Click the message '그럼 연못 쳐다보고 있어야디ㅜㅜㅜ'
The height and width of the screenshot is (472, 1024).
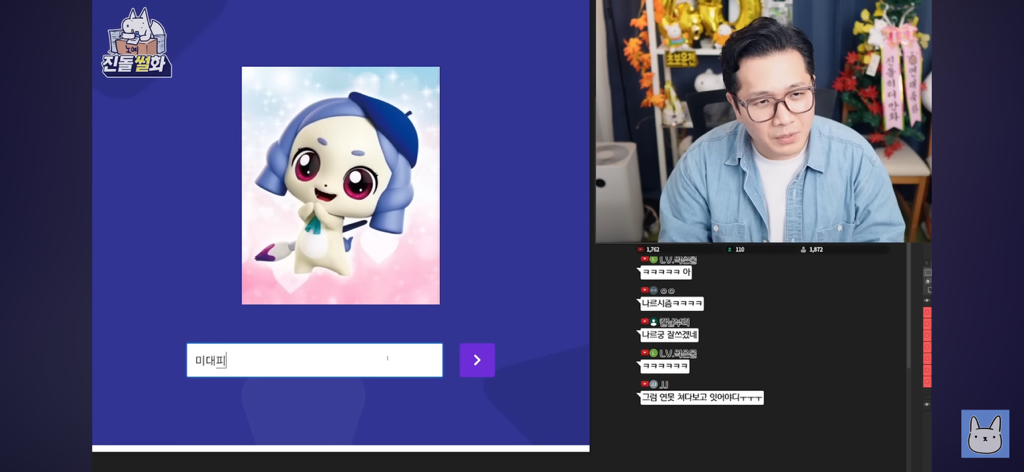[701, 398]
